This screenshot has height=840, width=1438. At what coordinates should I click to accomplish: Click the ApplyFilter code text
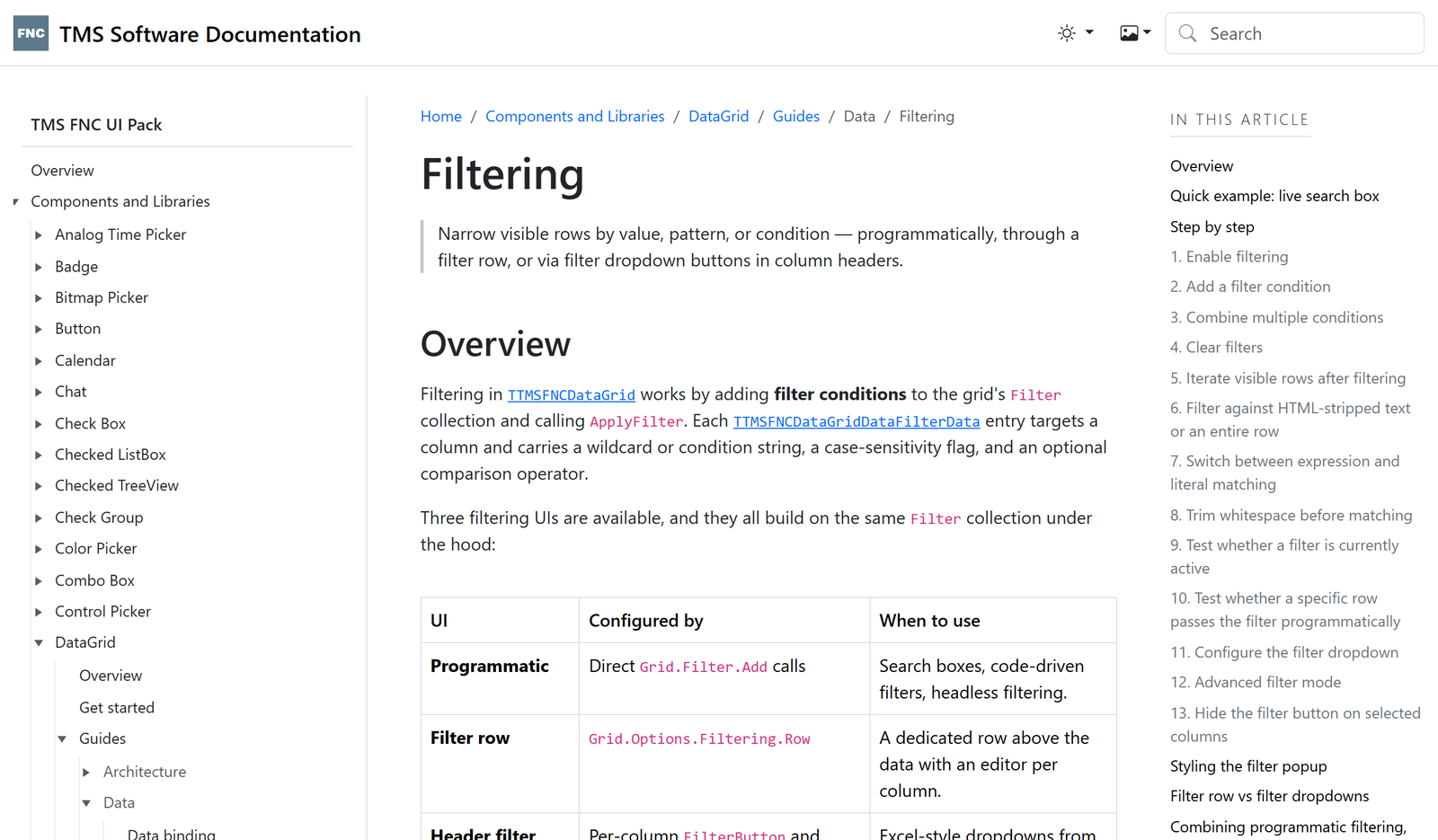636,421
